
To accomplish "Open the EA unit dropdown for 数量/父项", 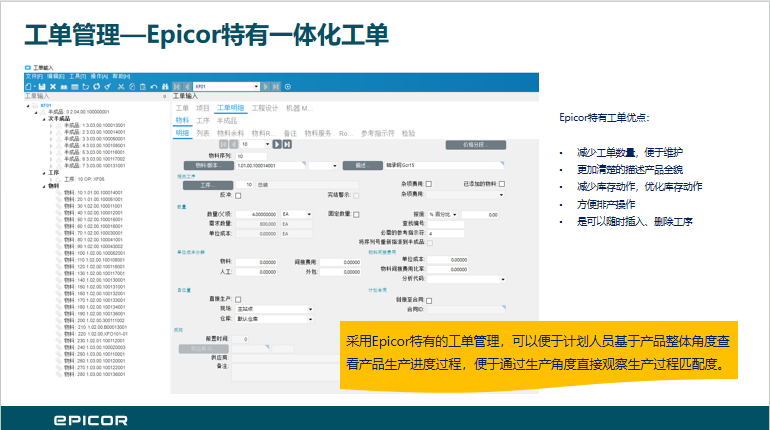I will (309, 214).
